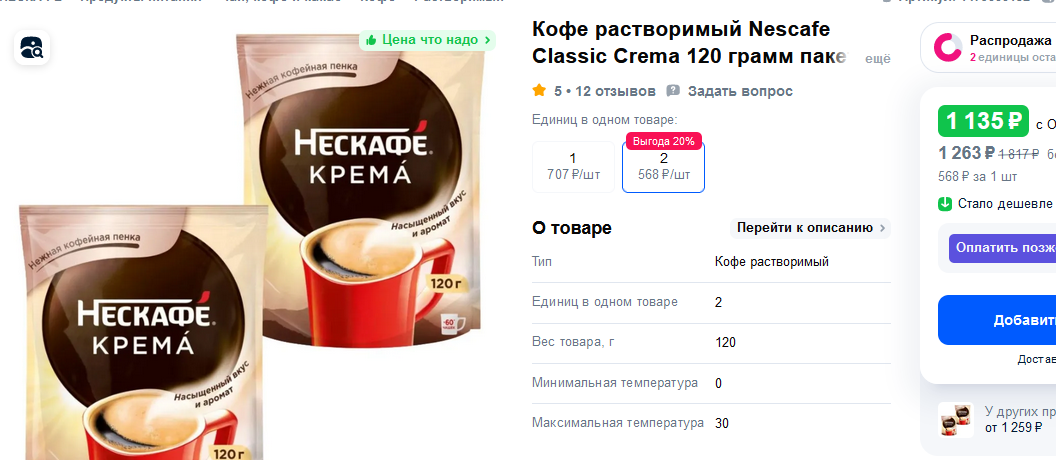Open 'Перейти к описанию' chevron link

click(x=810, y=228)
